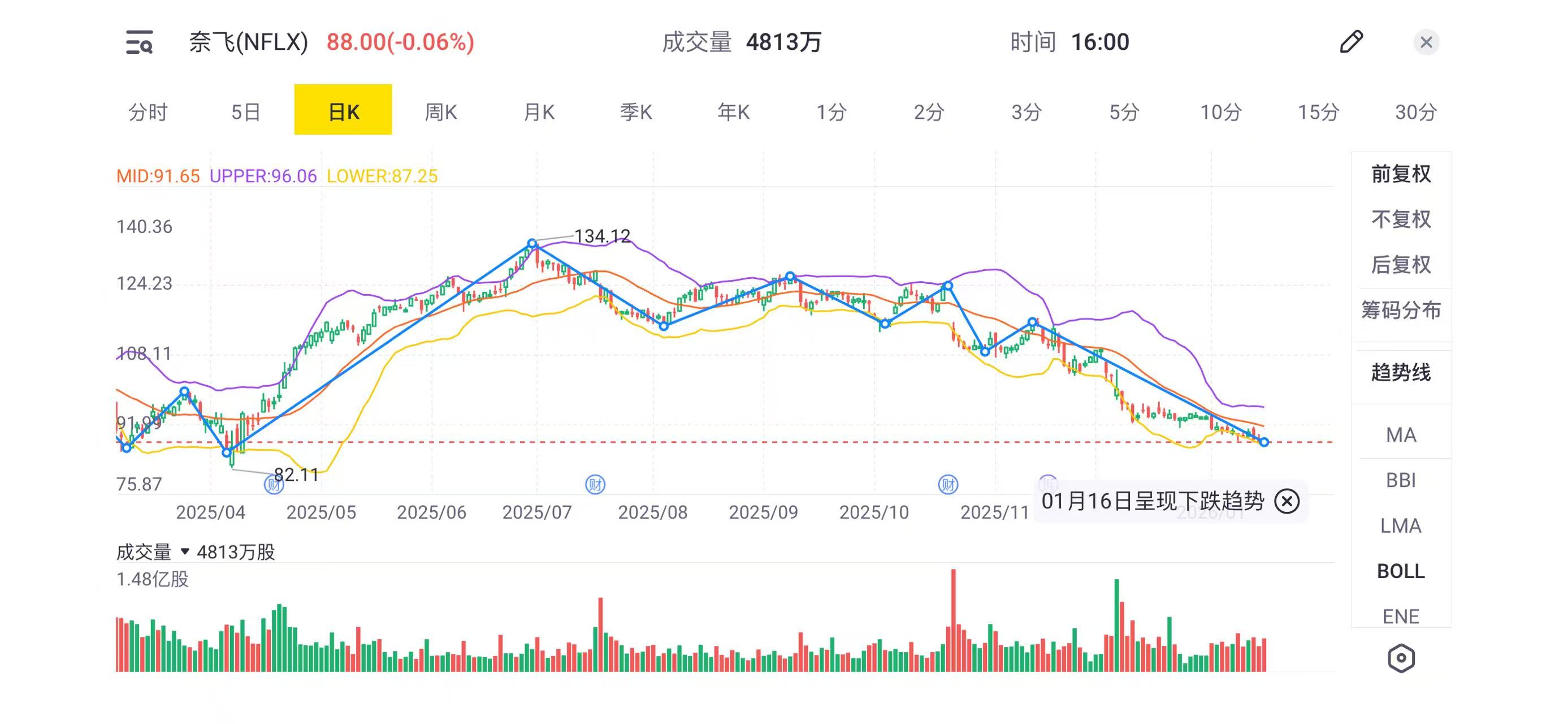
Task: Select 前复权 price adjustment mode
Action: pyautogui.click(x=1401, y=174)
